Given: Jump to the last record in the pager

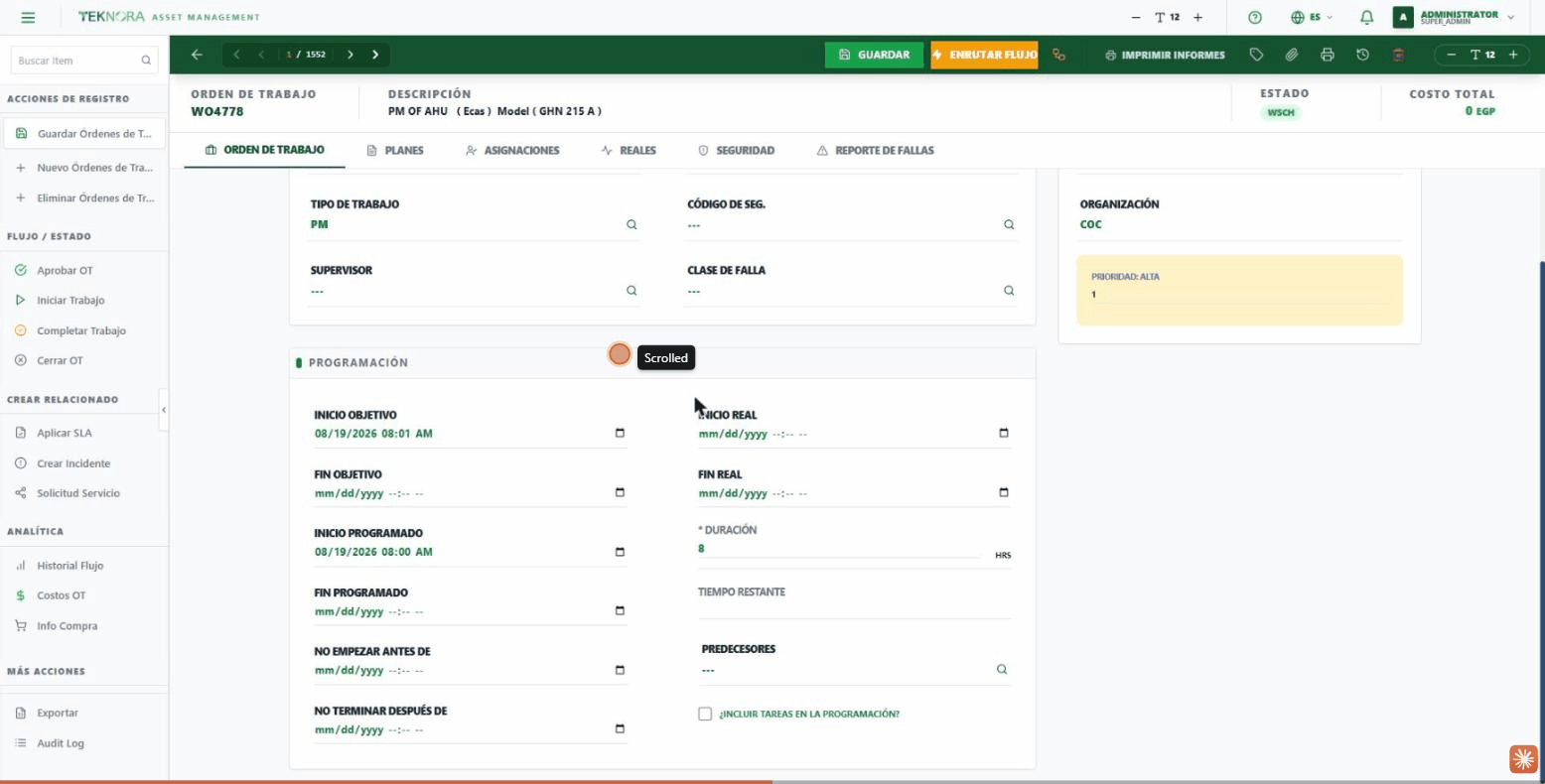Looking at the screenshot, I should point(375,55).
